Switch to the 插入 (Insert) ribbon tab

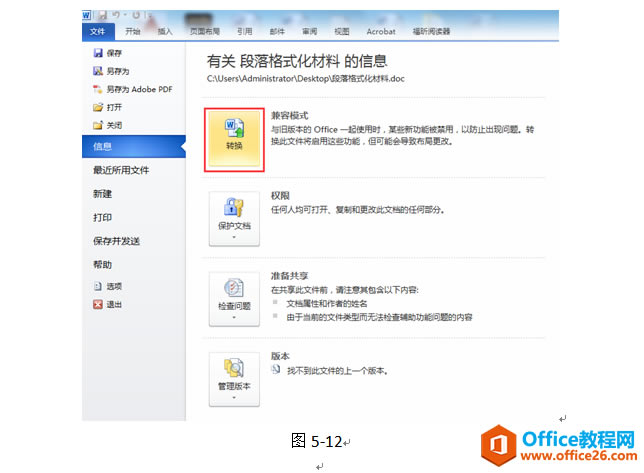tap(165, 32)
